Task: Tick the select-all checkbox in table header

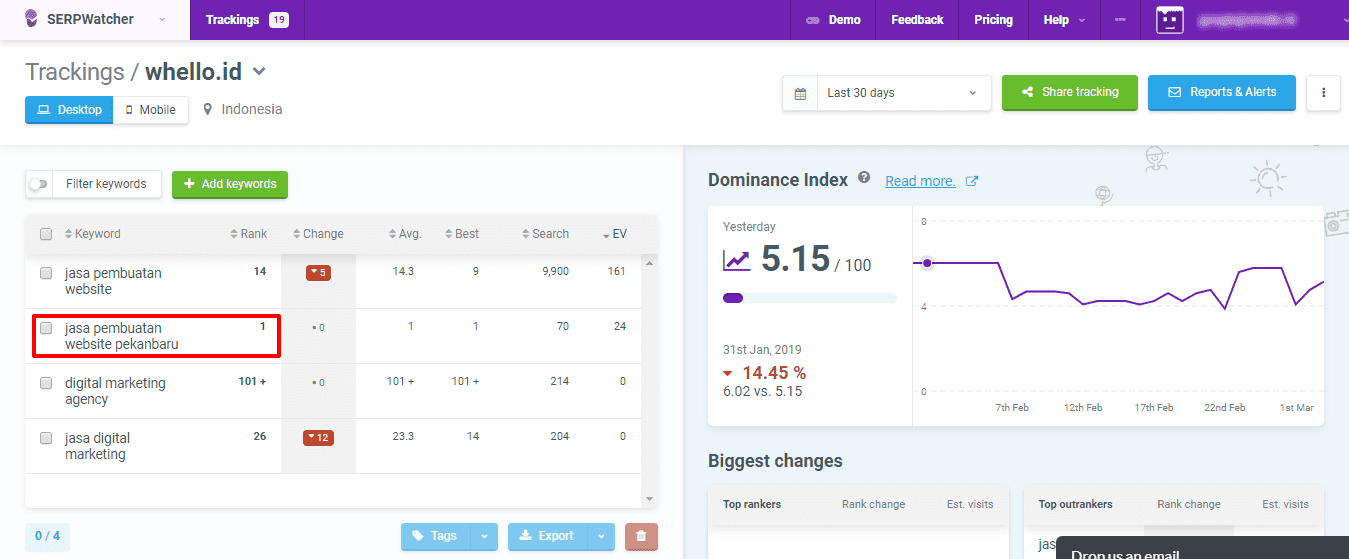Action: (x=46, y=234)
